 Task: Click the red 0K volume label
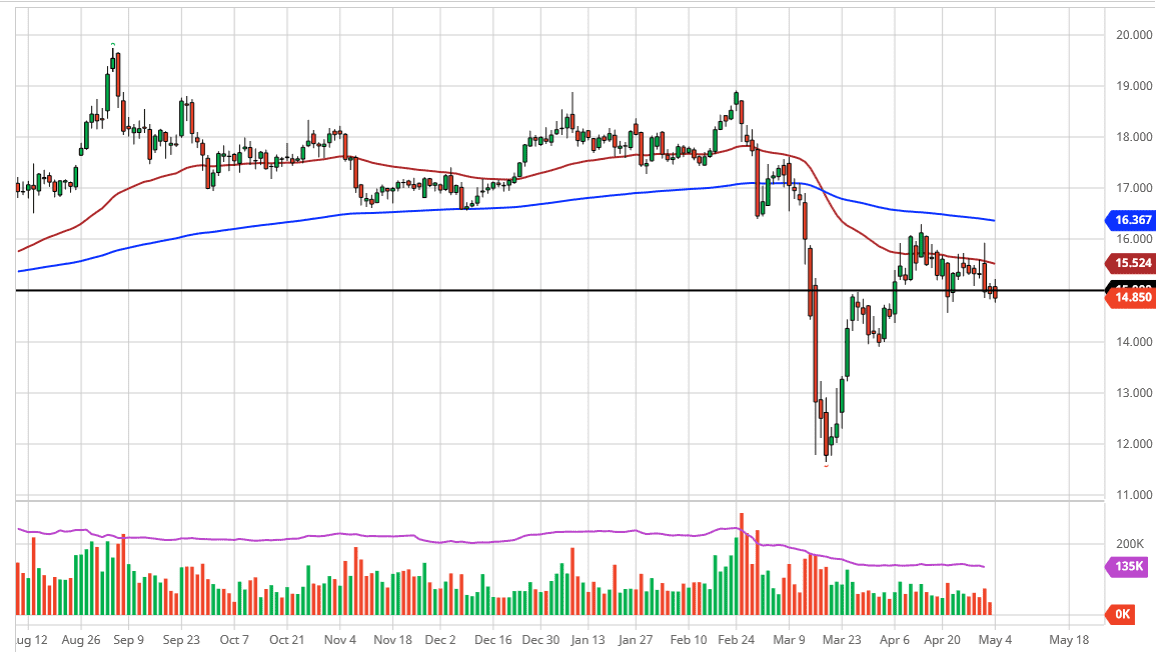(1123, 615)
